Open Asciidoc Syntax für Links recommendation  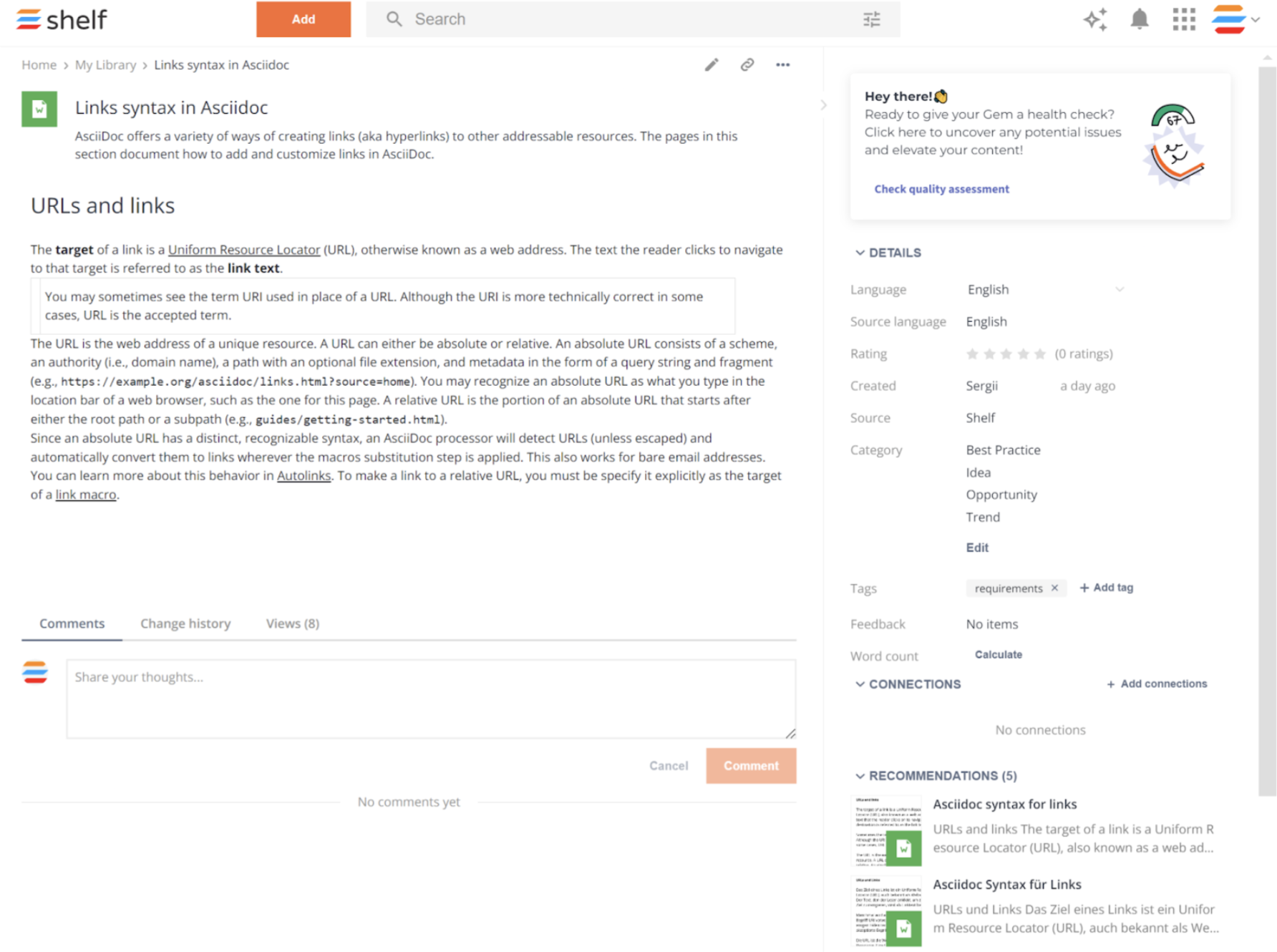[1007, 884]
